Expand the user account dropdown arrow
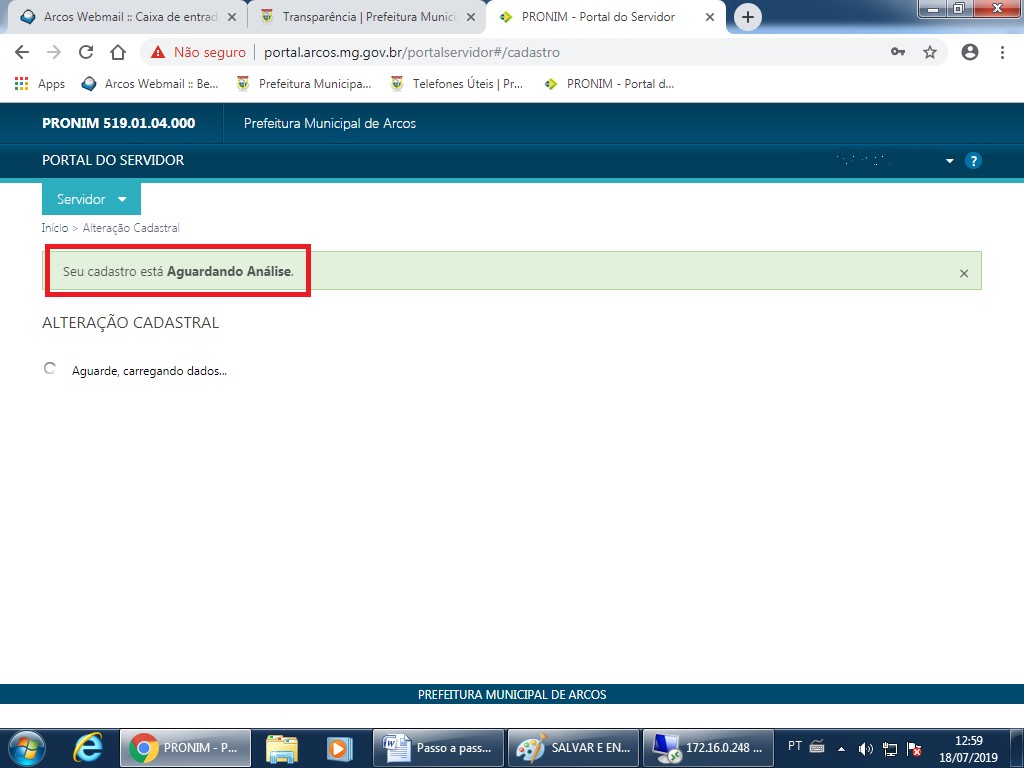 950,161
